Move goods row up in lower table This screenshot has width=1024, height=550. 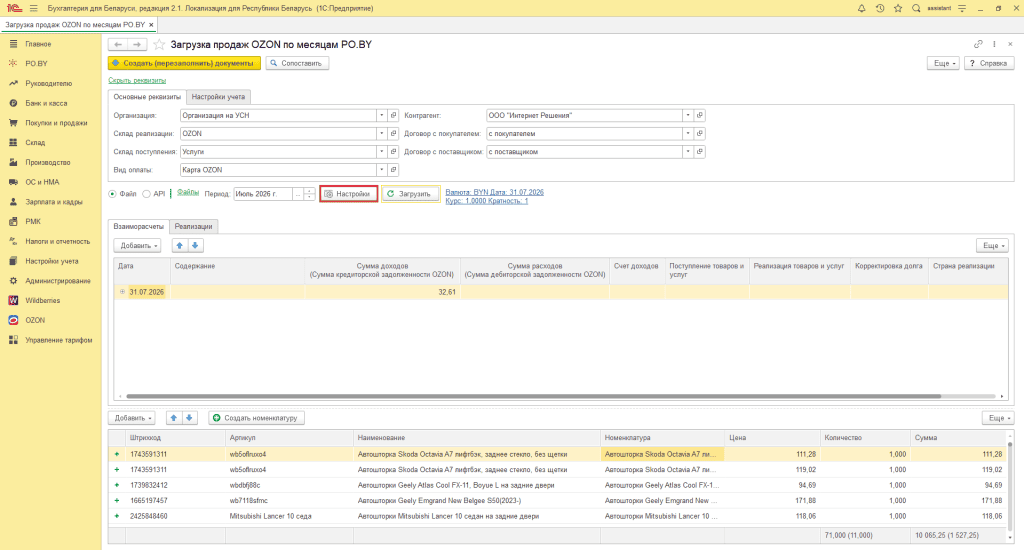point(174,418)
